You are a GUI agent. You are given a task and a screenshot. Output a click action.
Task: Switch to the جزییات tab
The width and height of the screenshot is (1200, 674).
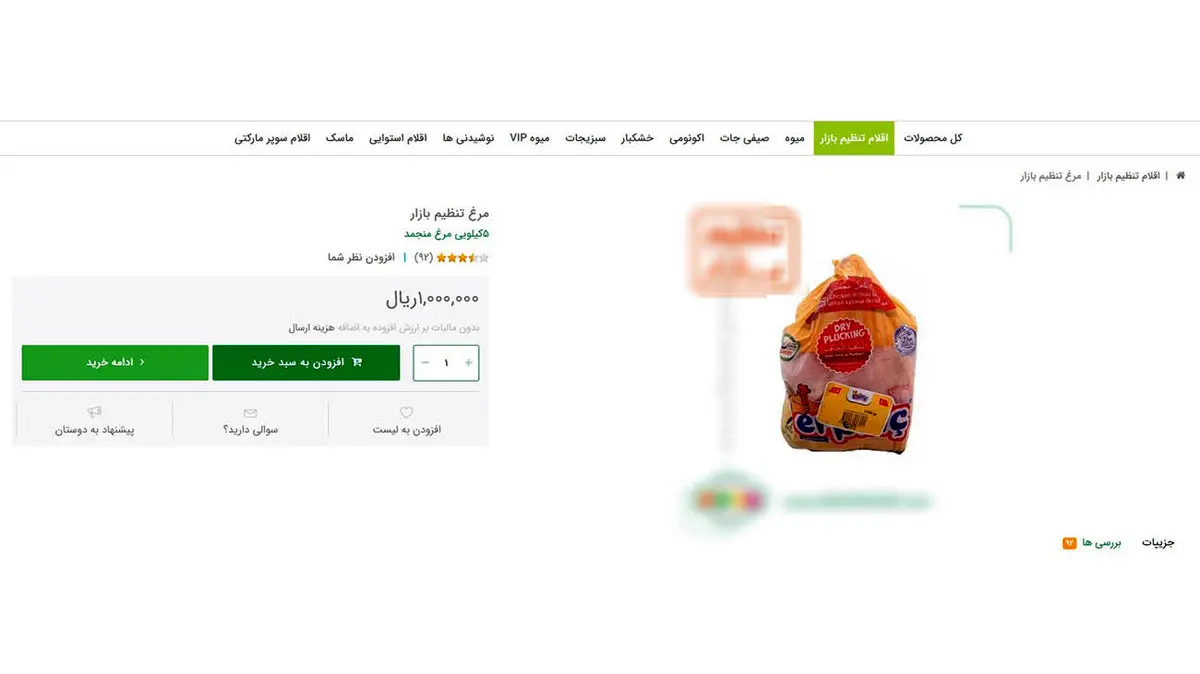(1159, 543)
